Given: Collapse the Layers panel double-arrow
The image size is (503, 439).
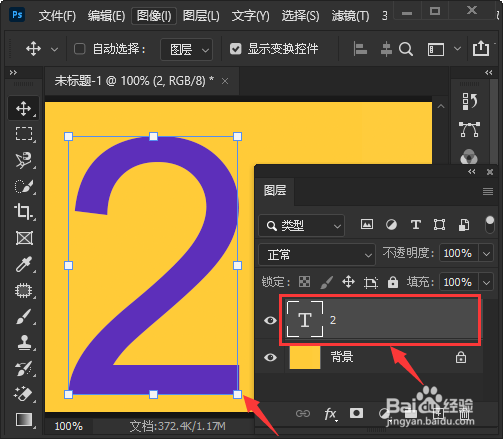Looking at the screenshot, I should [472, 172].
